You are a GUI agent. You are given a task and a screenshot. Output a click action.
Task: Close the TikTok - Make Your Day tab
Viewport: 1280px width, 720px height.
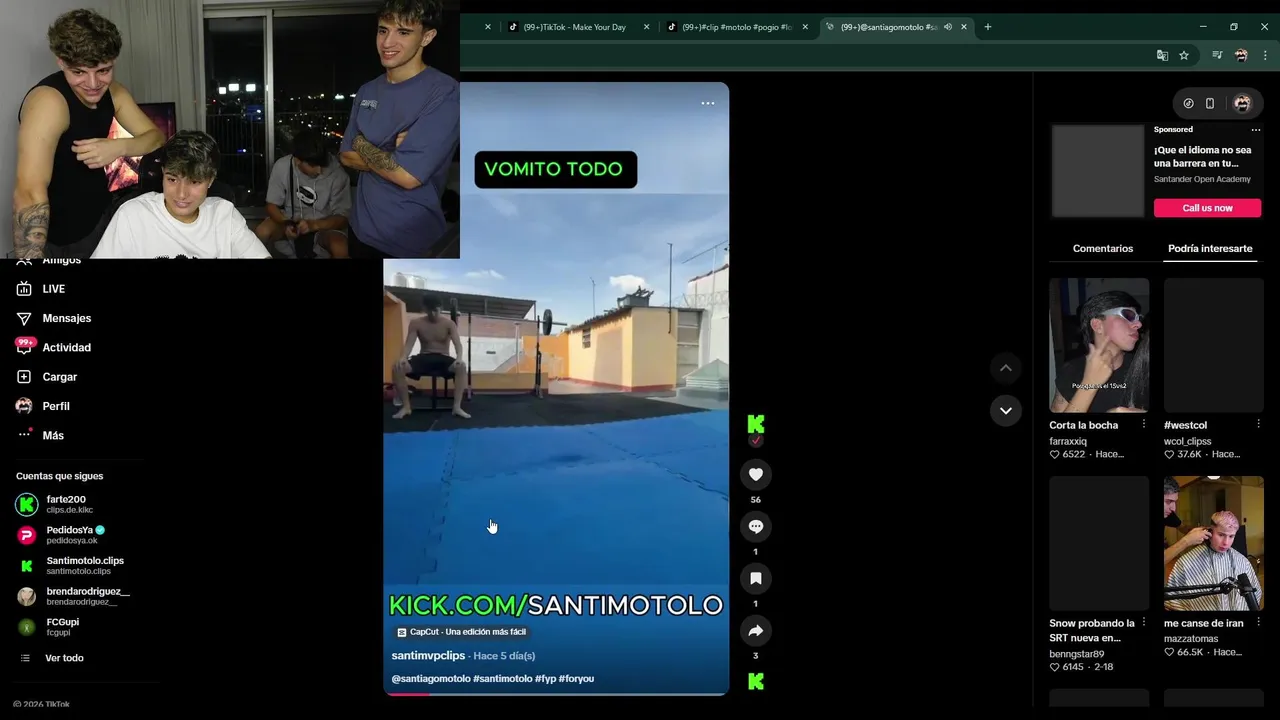pyautogui.click(x=647, y=27)
